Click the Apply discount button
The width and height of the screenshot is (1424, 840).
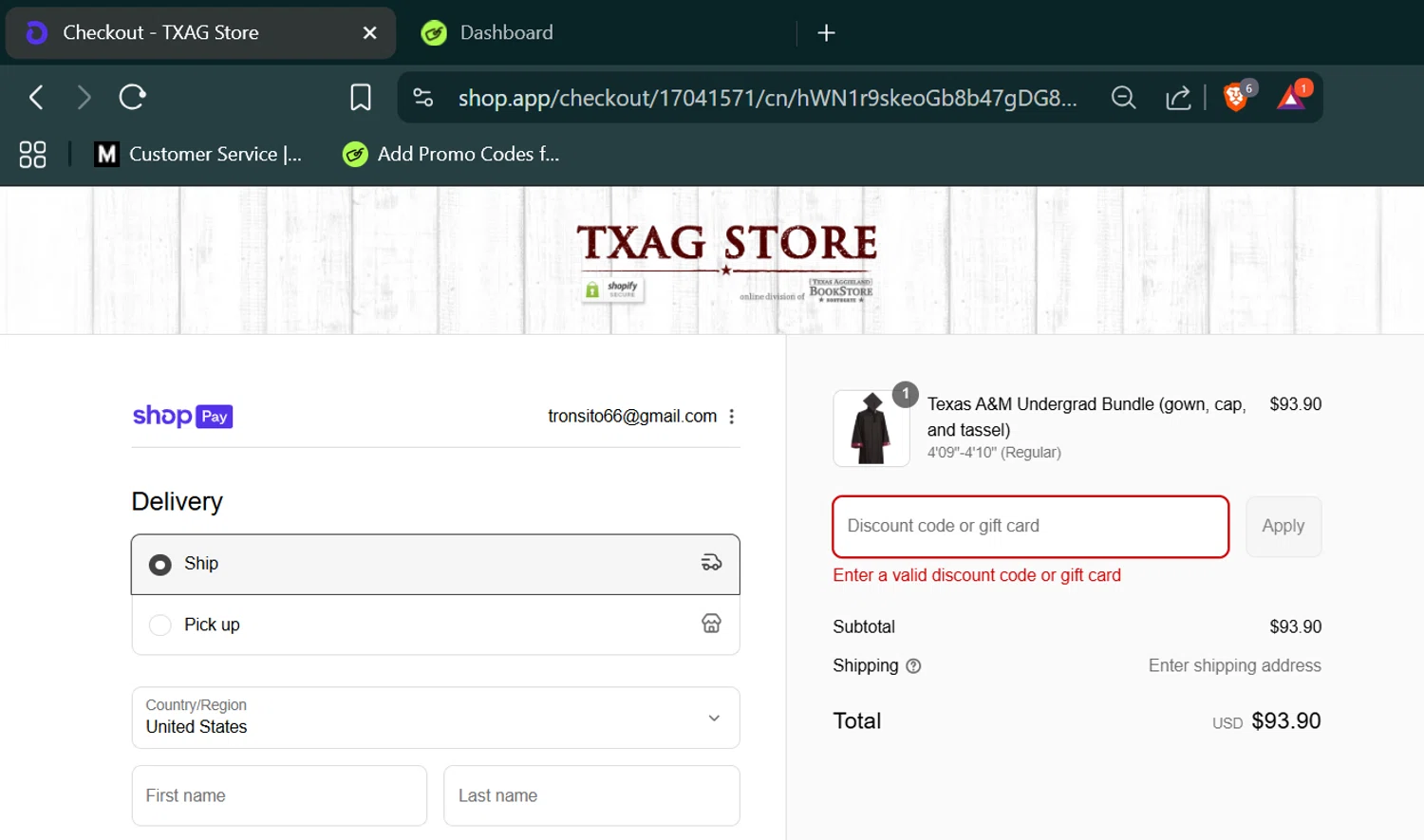point(1283,527)
